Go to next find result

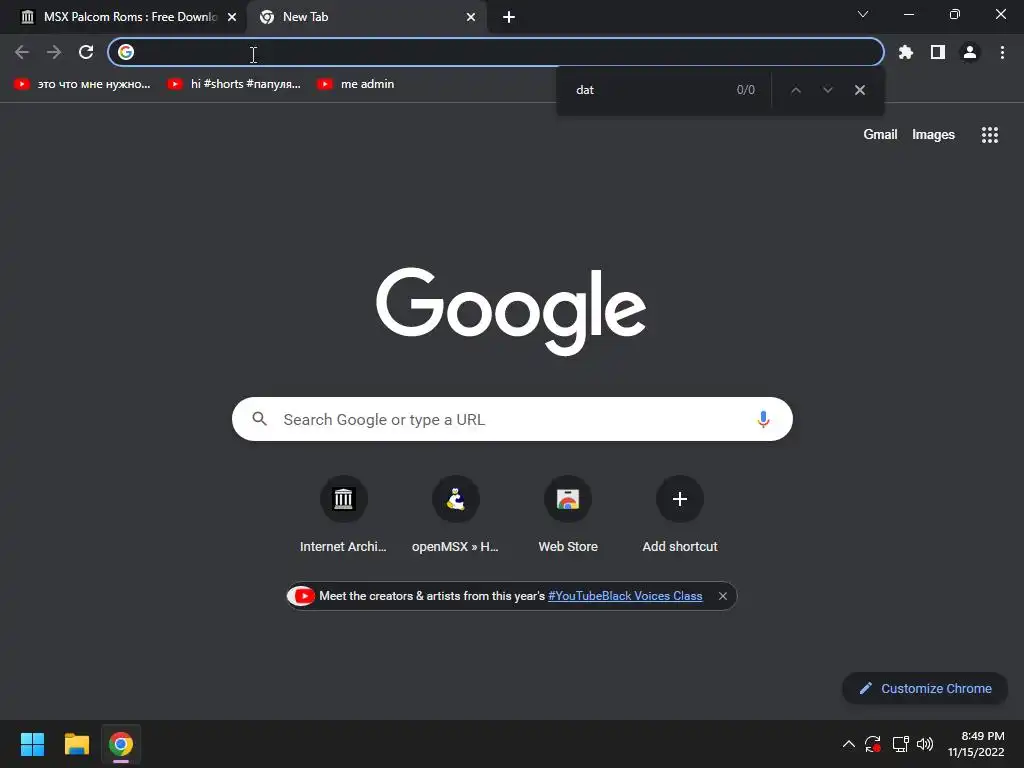pos(827,90)
